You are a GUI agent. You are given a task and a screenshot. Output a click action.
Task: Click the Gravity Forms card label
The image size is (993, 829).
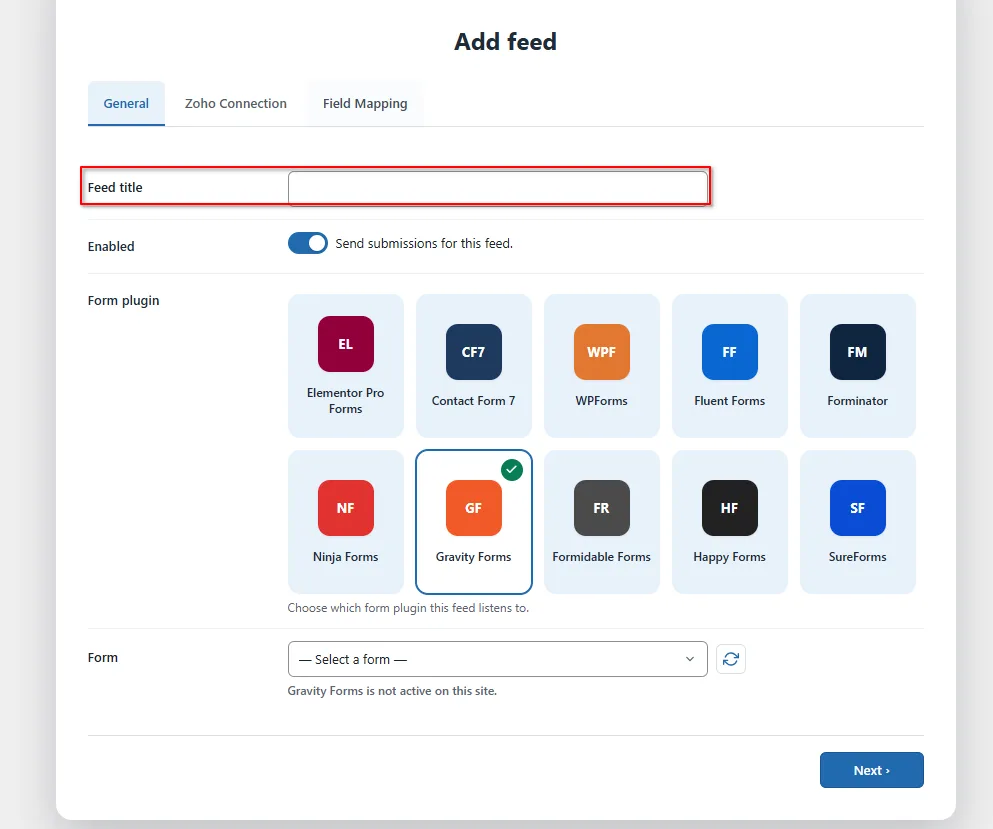click(x=474, y=557)
